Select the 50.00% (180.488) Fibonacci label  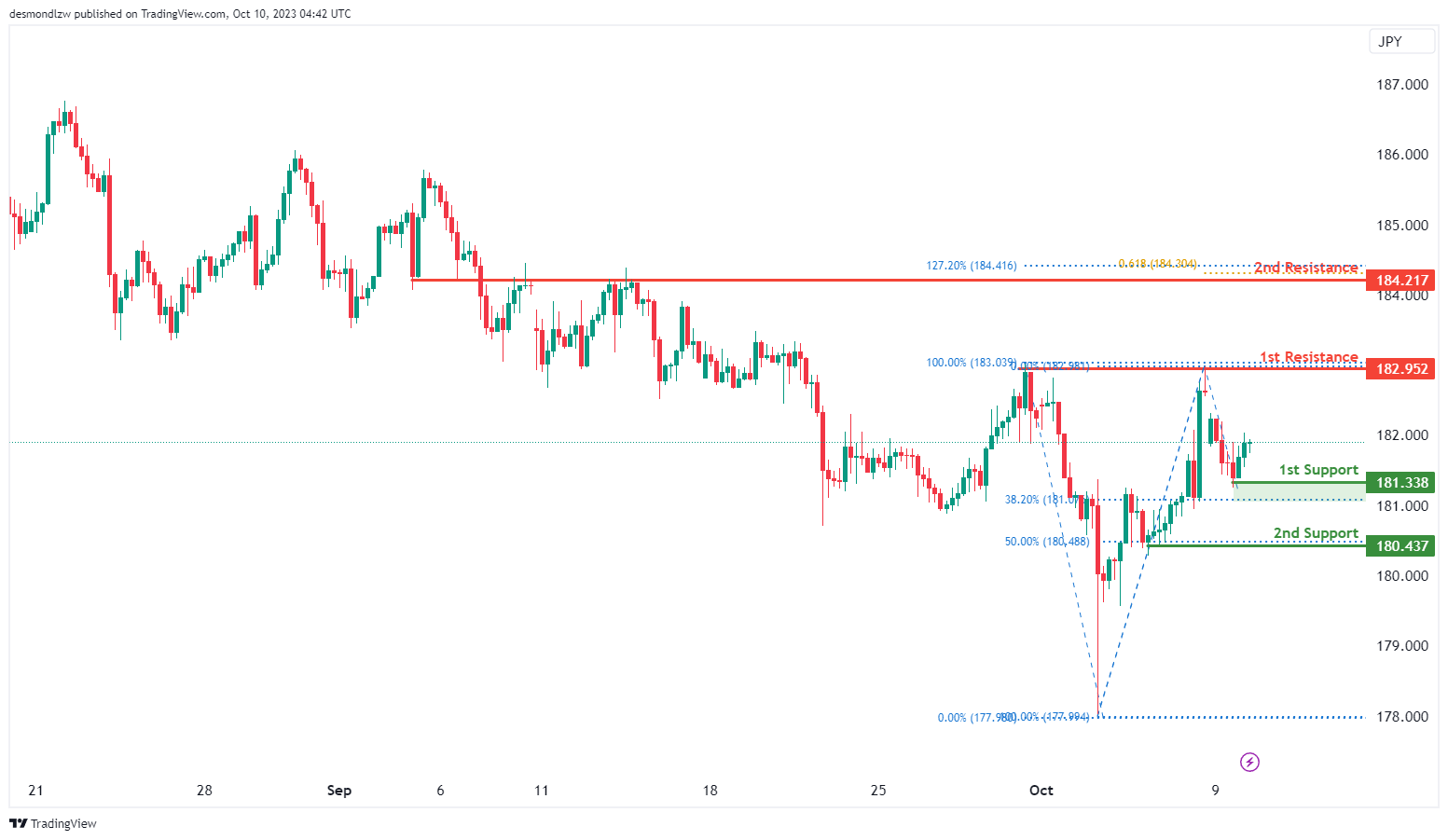coord(1046,542)
